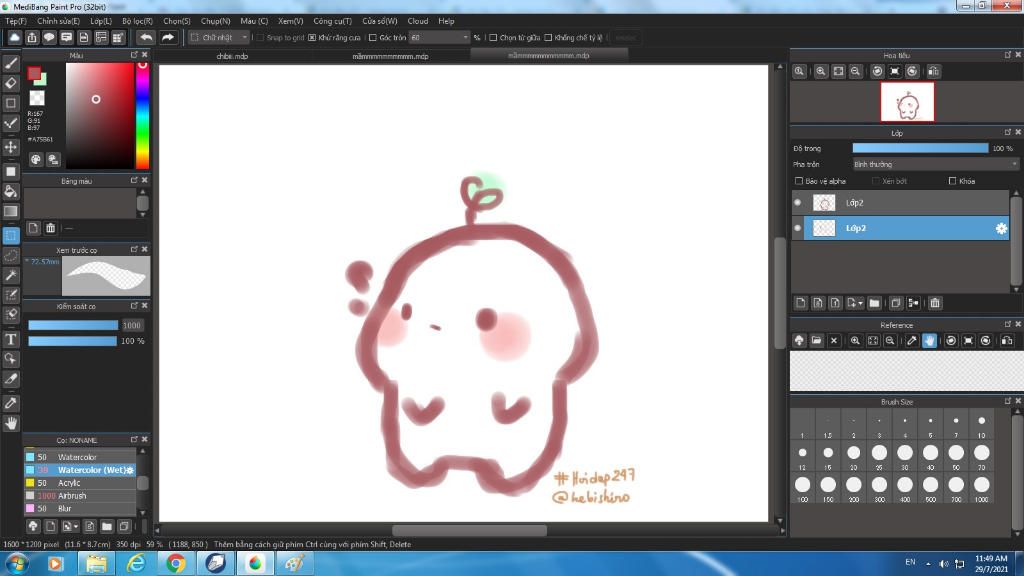Select the Magic Wand tool
This screenshot has width=1024, height=576.
pyautogui.click(x=11, y=276)
